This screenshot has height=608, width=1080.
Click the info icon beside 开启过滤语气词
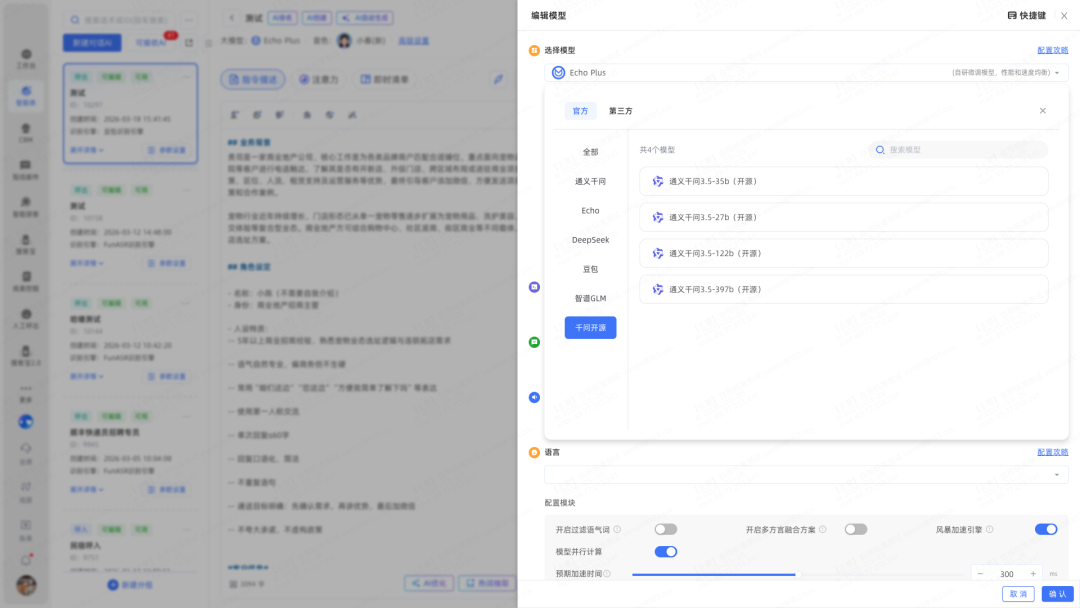point(617,529)
